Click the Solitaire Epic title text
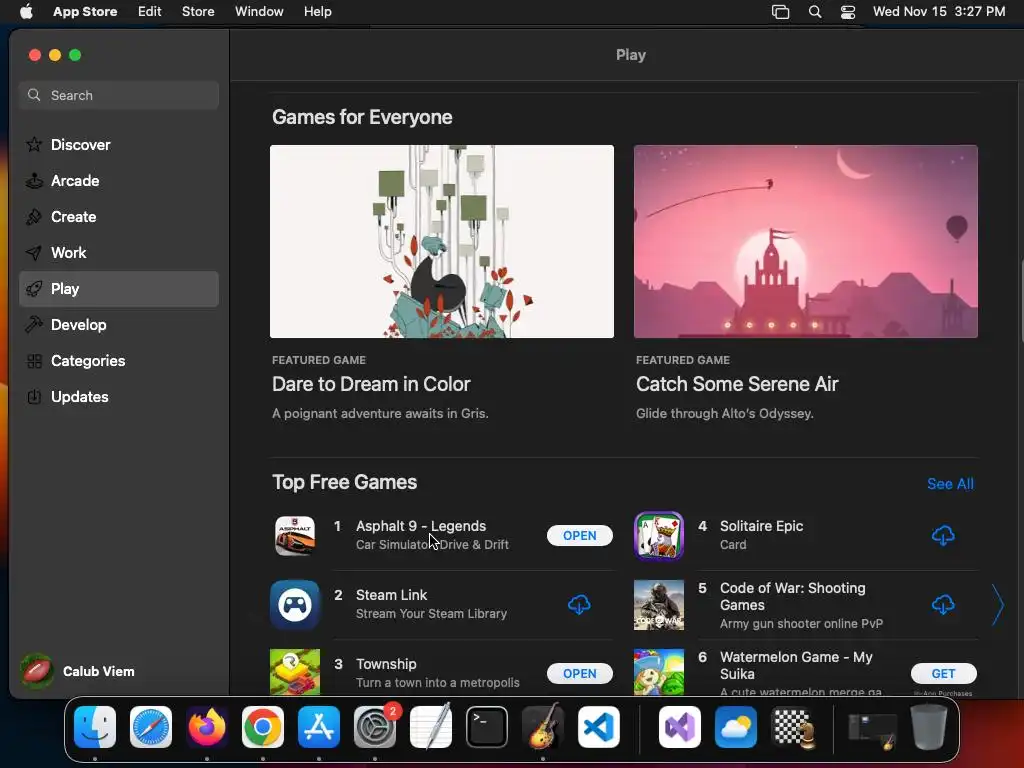The width and height of the screenshot is (1024, 768). click(x=761, y=526)
